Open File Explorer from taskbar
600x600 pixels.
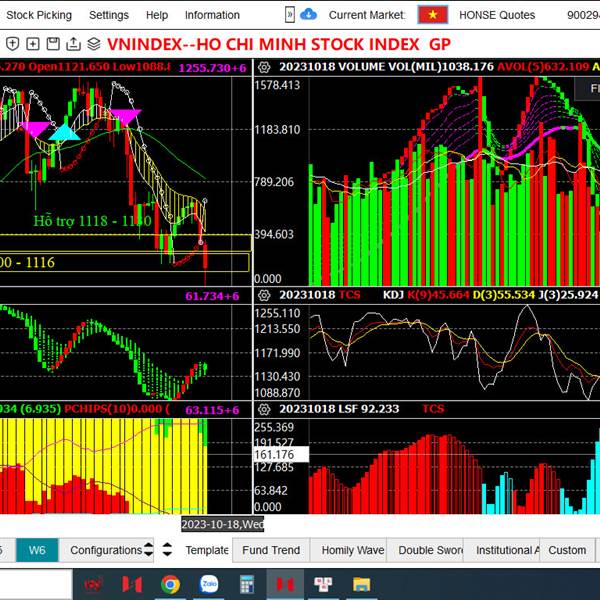click(362, 584)
